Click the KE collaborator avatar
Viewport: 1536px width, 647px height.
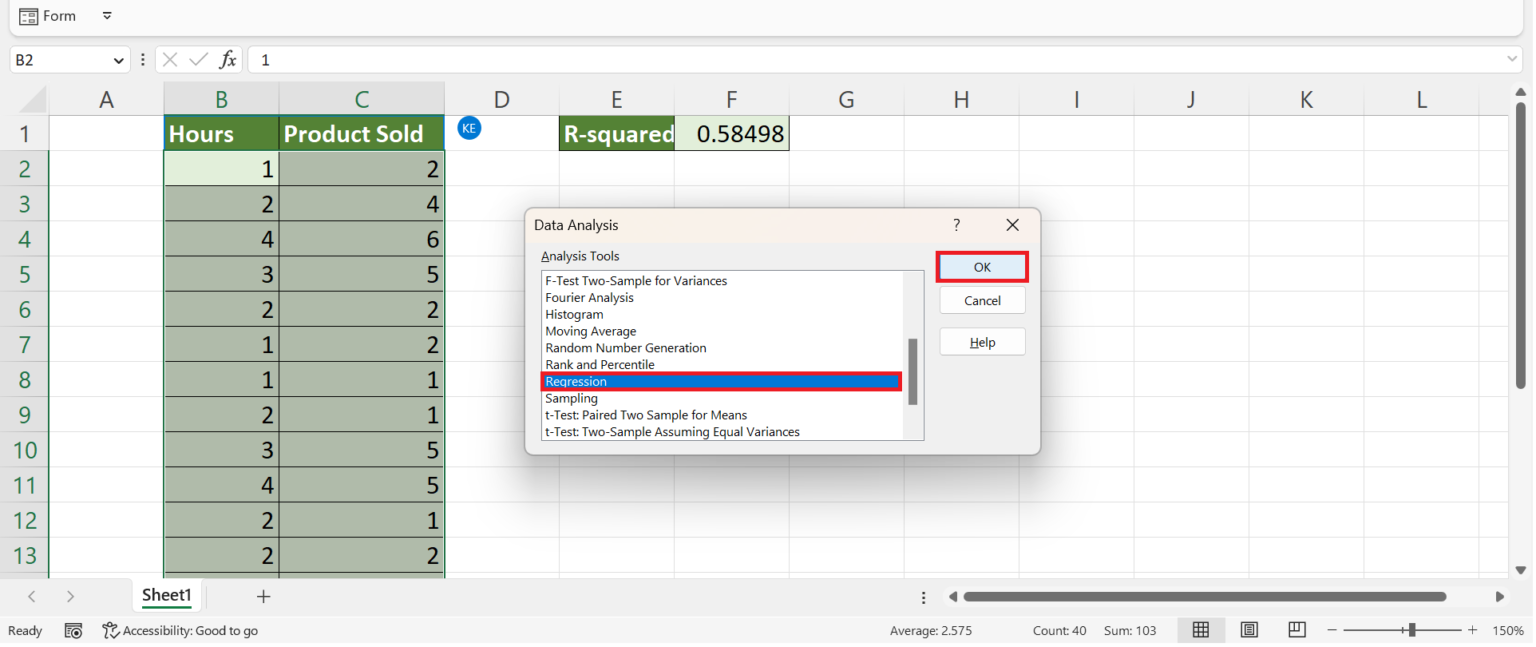click(469, 128)
